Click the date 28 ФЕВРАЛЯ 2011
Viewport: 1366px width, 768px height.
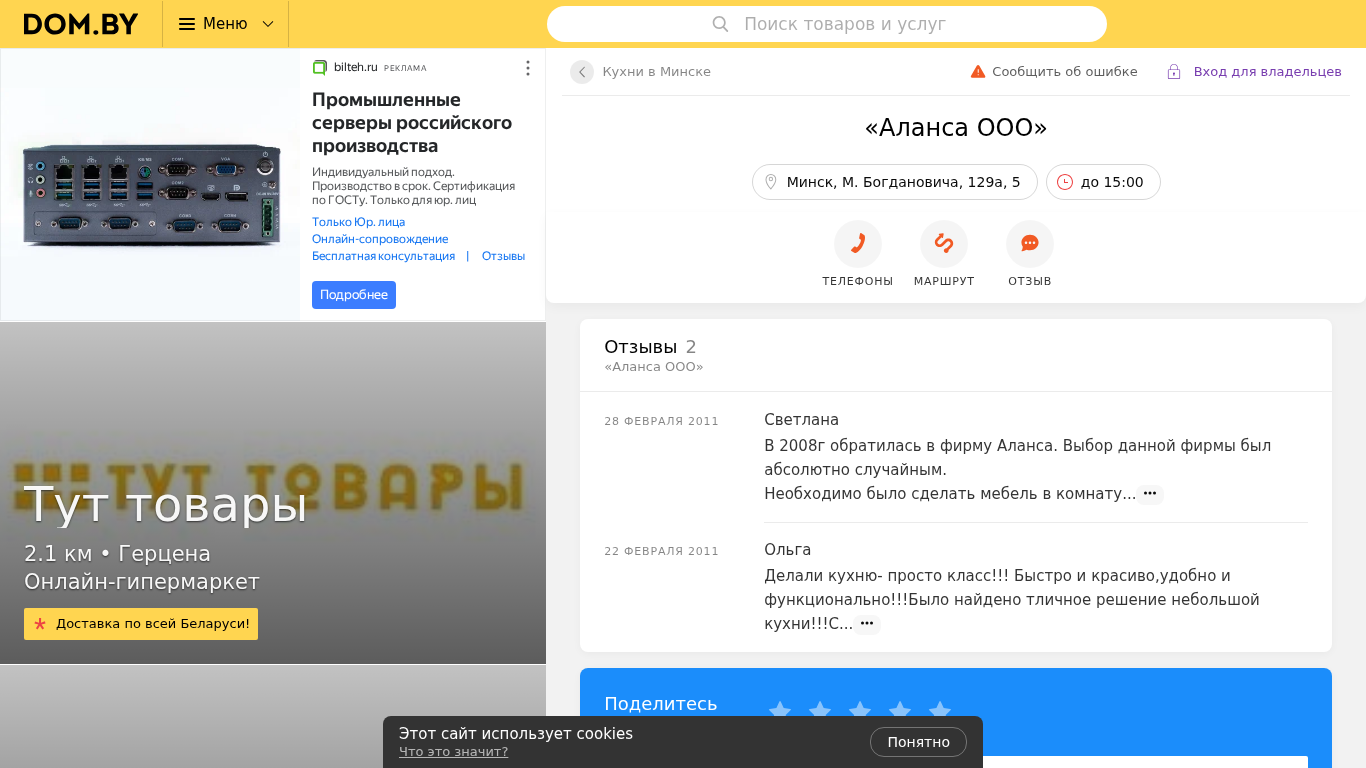click(x=661, y=421)
